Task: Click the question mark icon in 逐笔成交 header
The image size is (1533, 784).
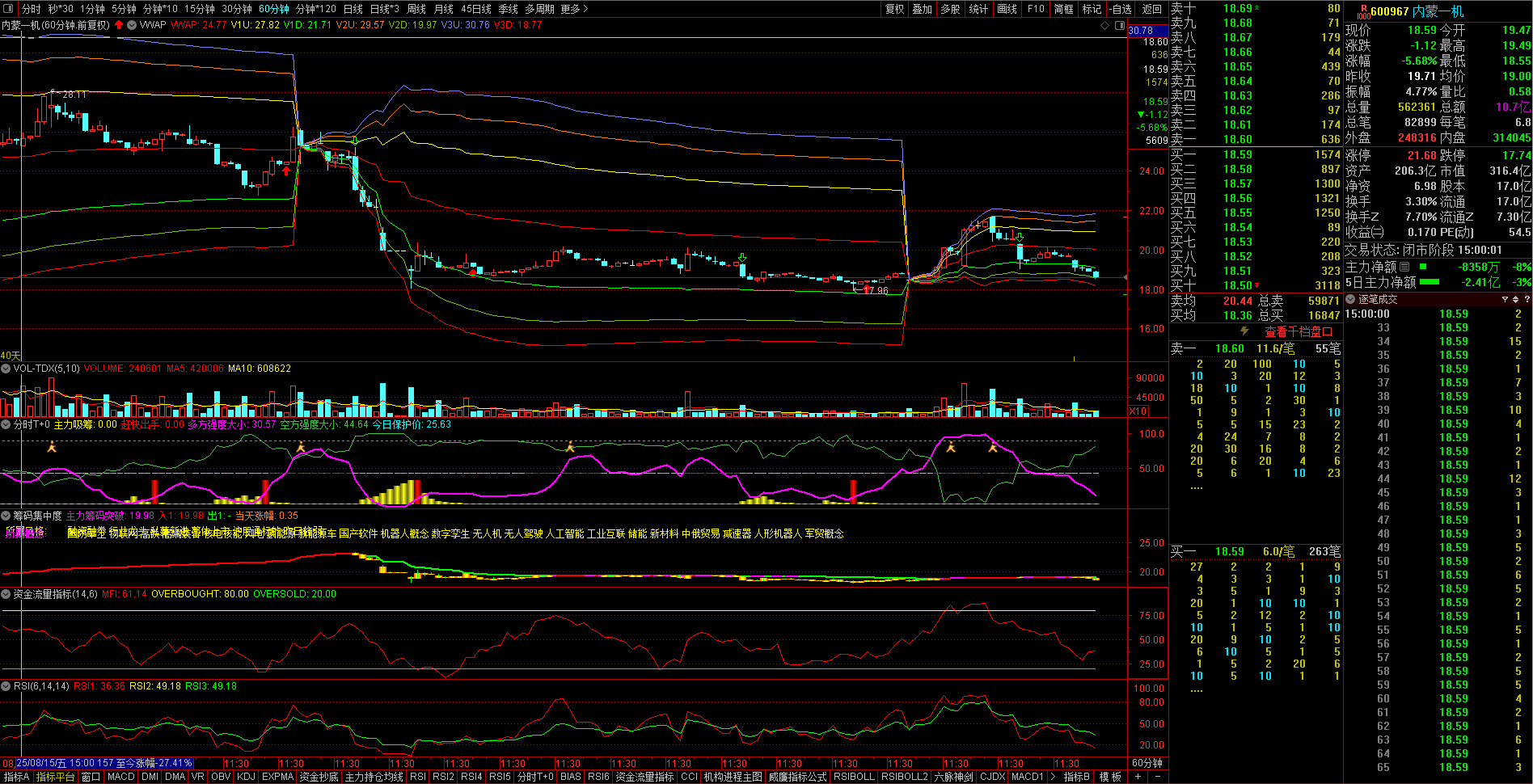Action: (1527, 299)
